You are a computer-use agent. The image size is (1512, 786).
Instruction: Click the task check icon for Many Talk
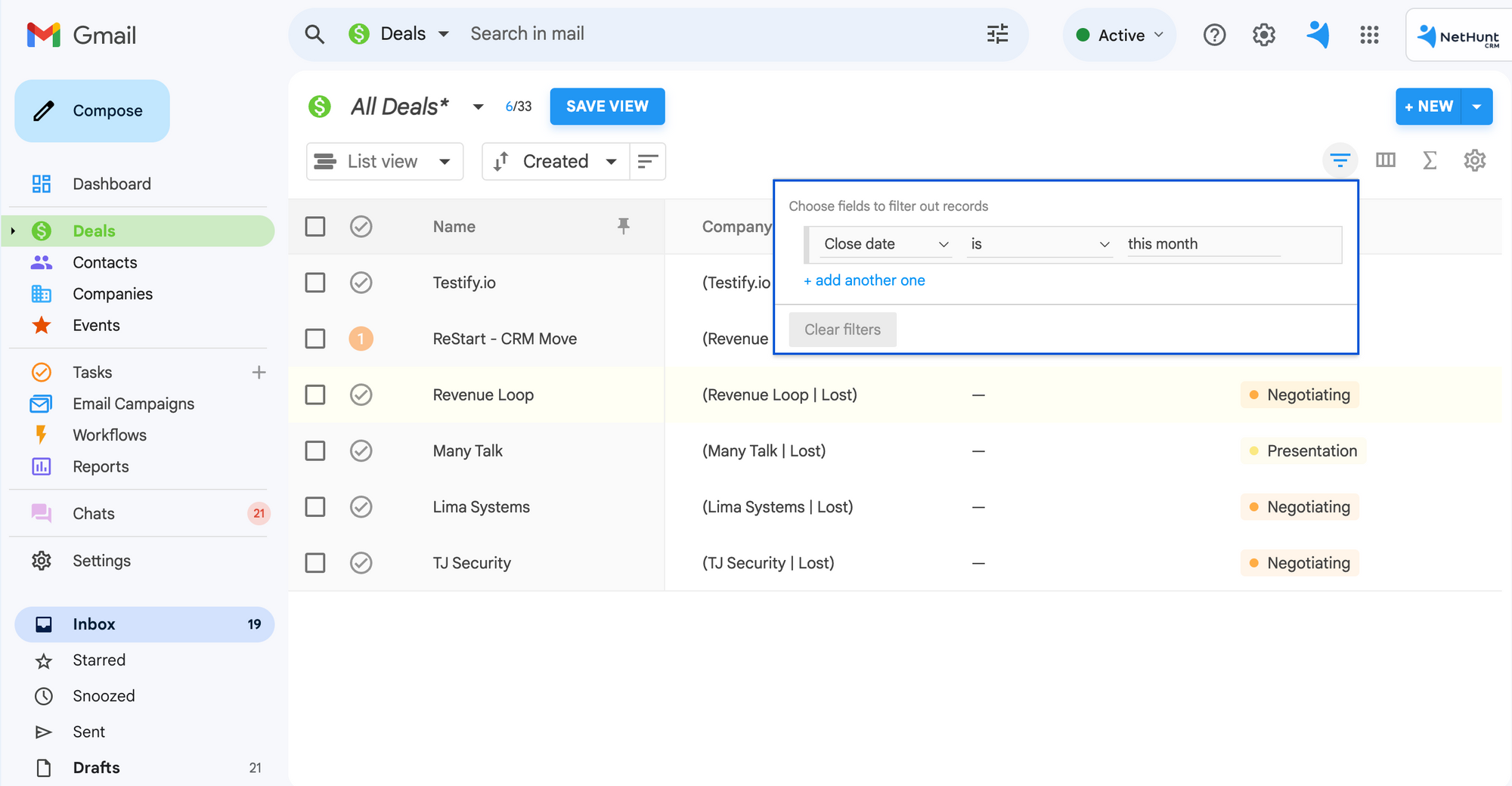[x=361, y=450]
